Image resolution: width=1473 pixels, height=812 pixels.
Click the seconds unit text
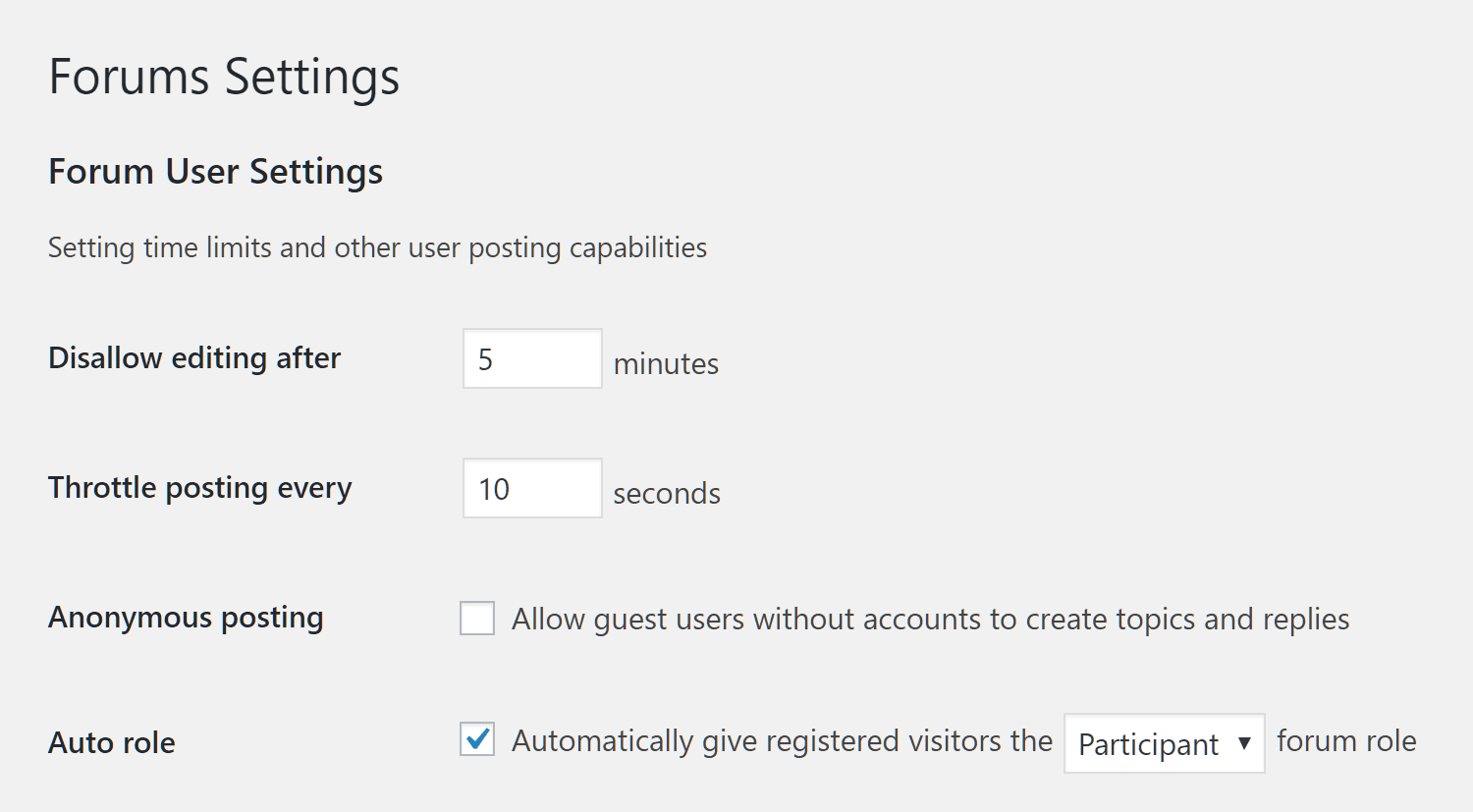tap(667, 494)
